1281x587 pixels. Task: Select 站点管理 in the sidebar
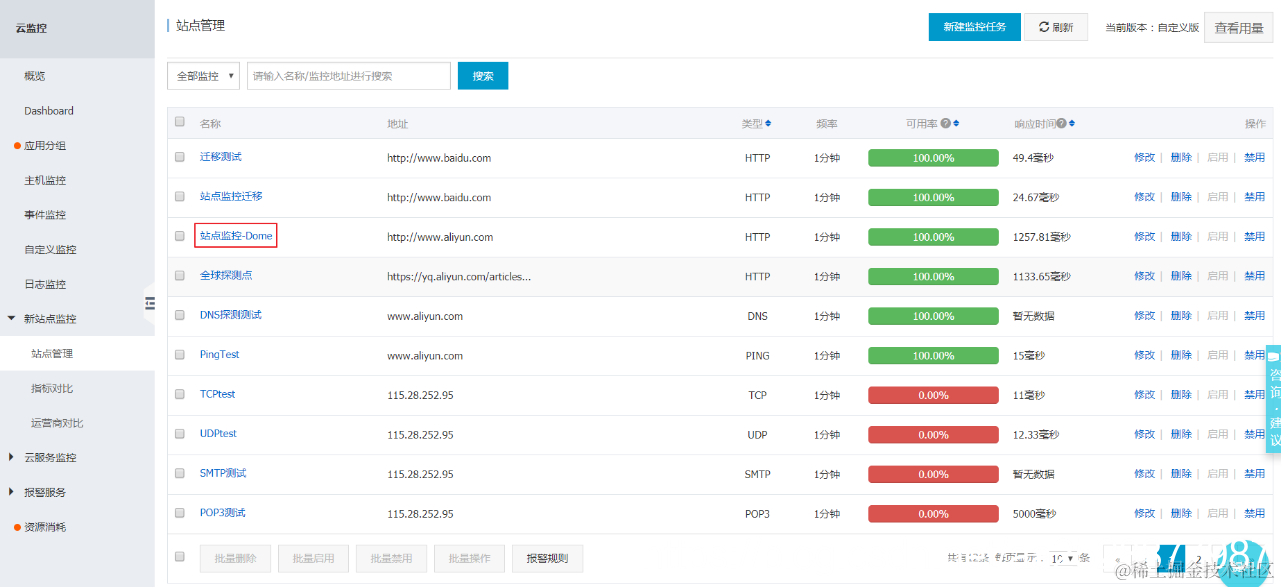[52, 354]
